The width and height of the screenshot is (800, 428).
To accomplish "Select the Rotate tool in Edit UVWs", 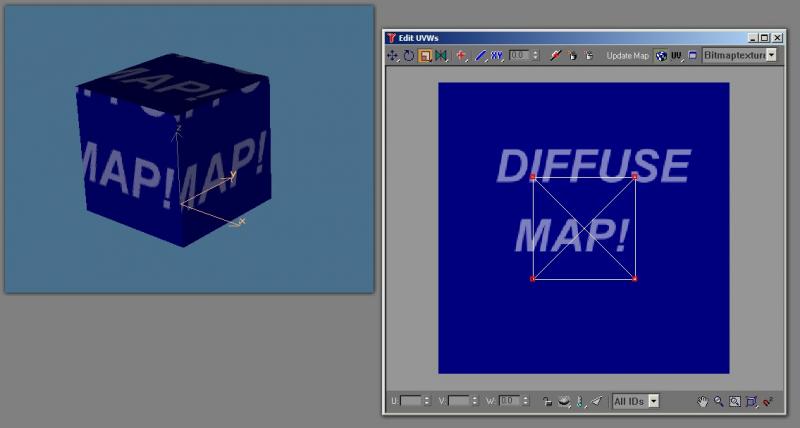I will point(409,56).
